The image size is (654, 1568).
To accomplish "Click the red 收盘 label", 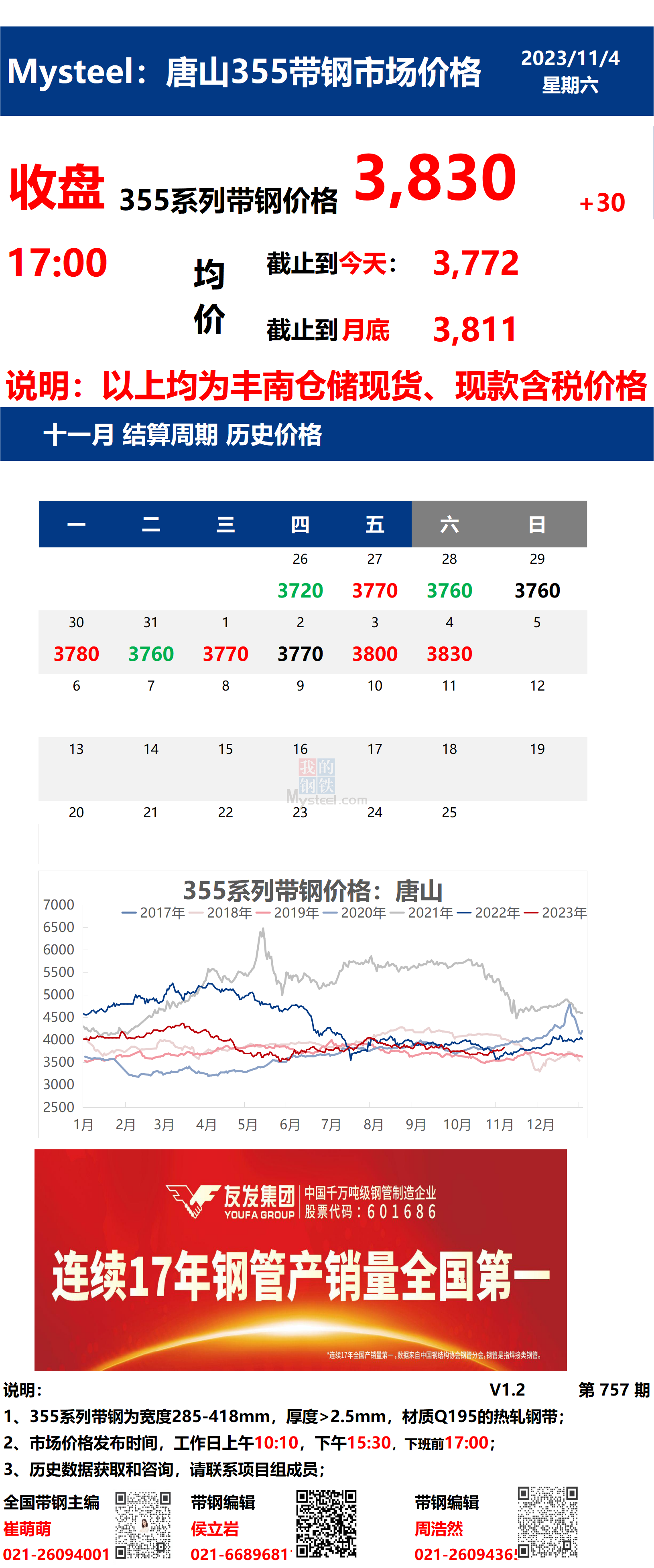I will point(57,187).
